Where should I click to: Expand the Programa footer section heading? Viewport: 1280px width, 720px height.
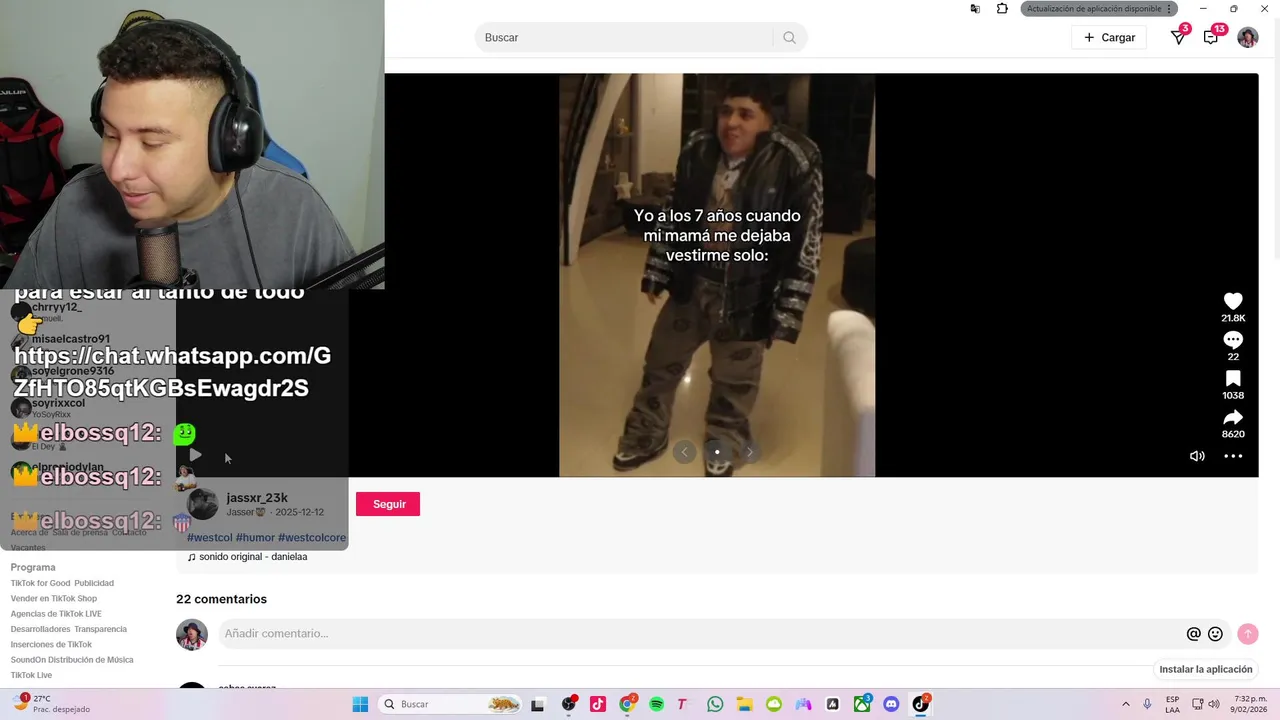(33, 568)
